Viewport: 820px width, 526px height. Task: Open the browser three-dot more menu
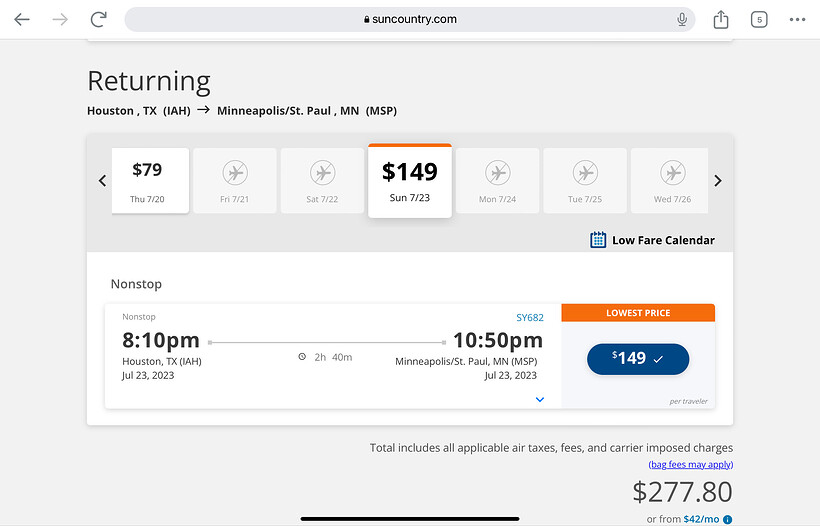[x=797, y=19]
